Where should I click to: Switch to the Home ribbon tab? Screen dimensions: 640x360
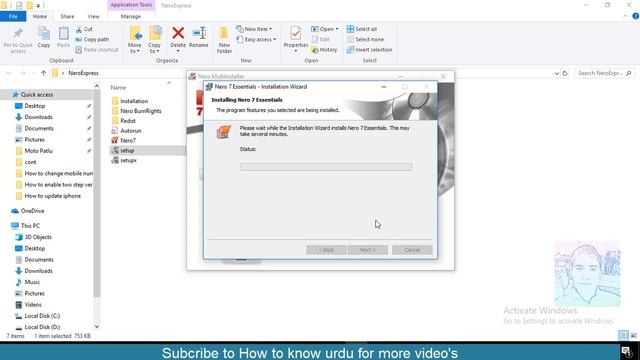point(40,16)
